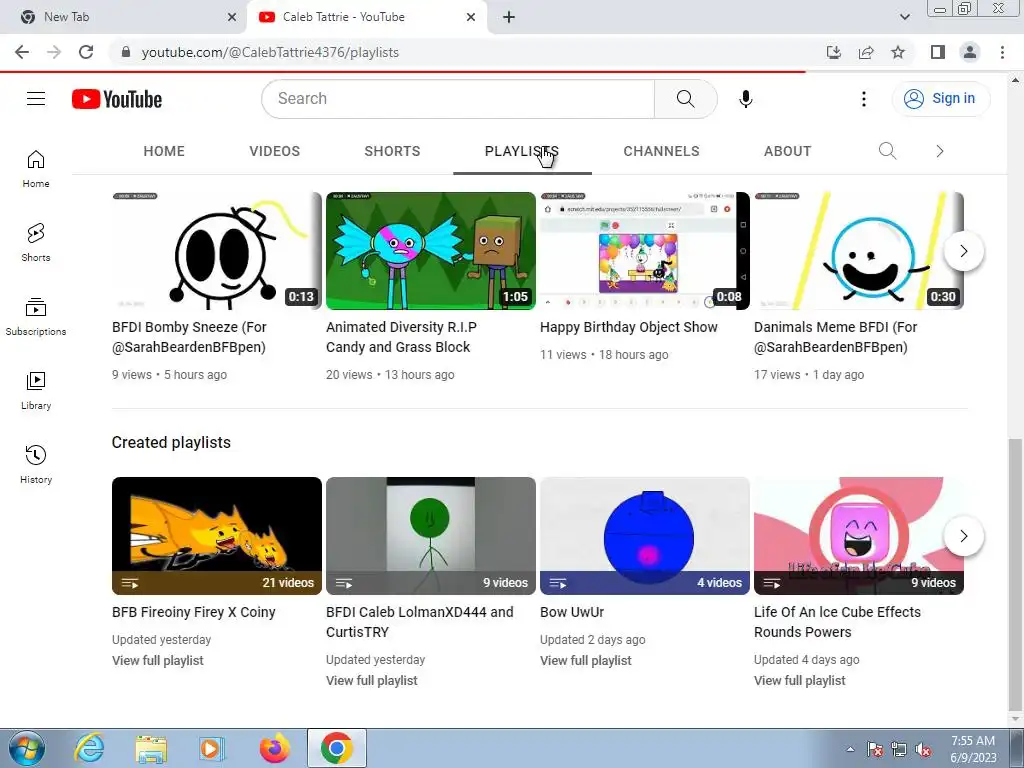Click the Sign in button
The width and height of the screenshot is (1024, 768).
[940, 99]
